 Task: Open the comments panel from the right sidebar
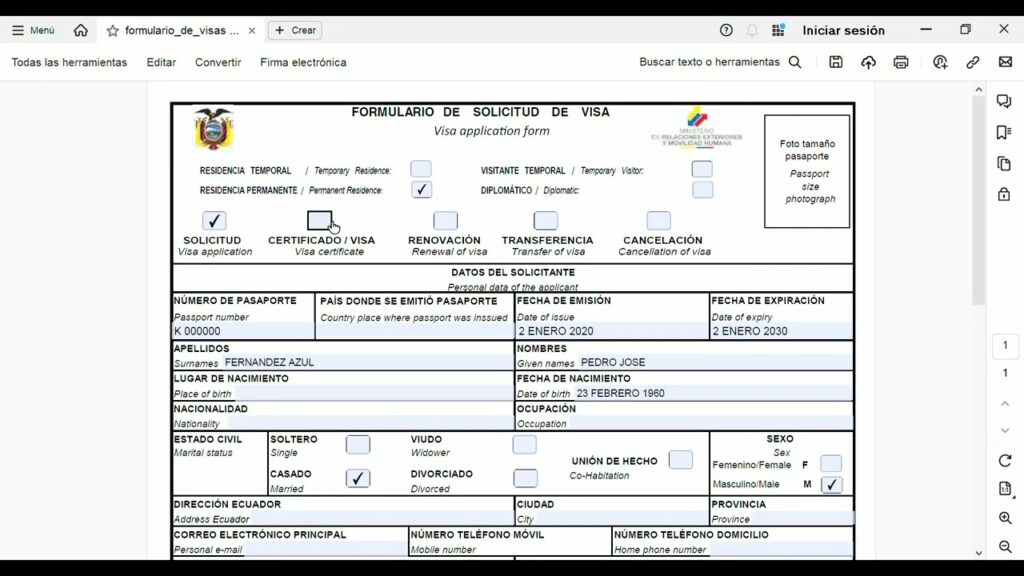(1004, 102)
